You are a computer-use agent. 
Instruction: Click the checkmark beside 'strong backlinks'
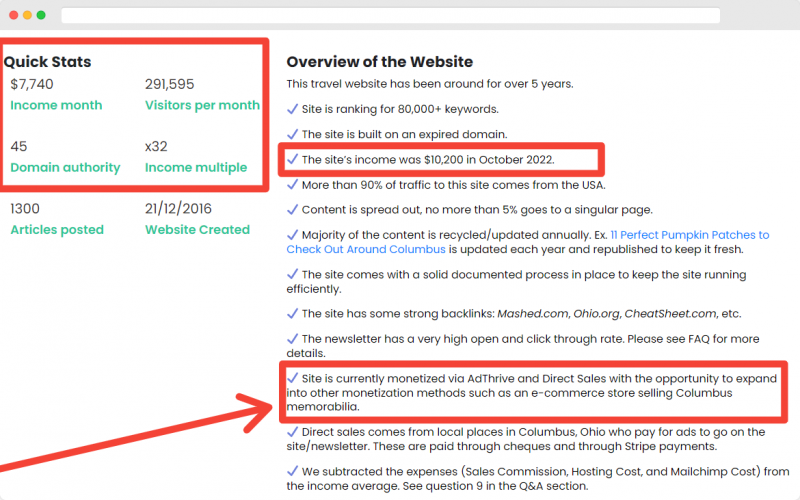(292, 313)
